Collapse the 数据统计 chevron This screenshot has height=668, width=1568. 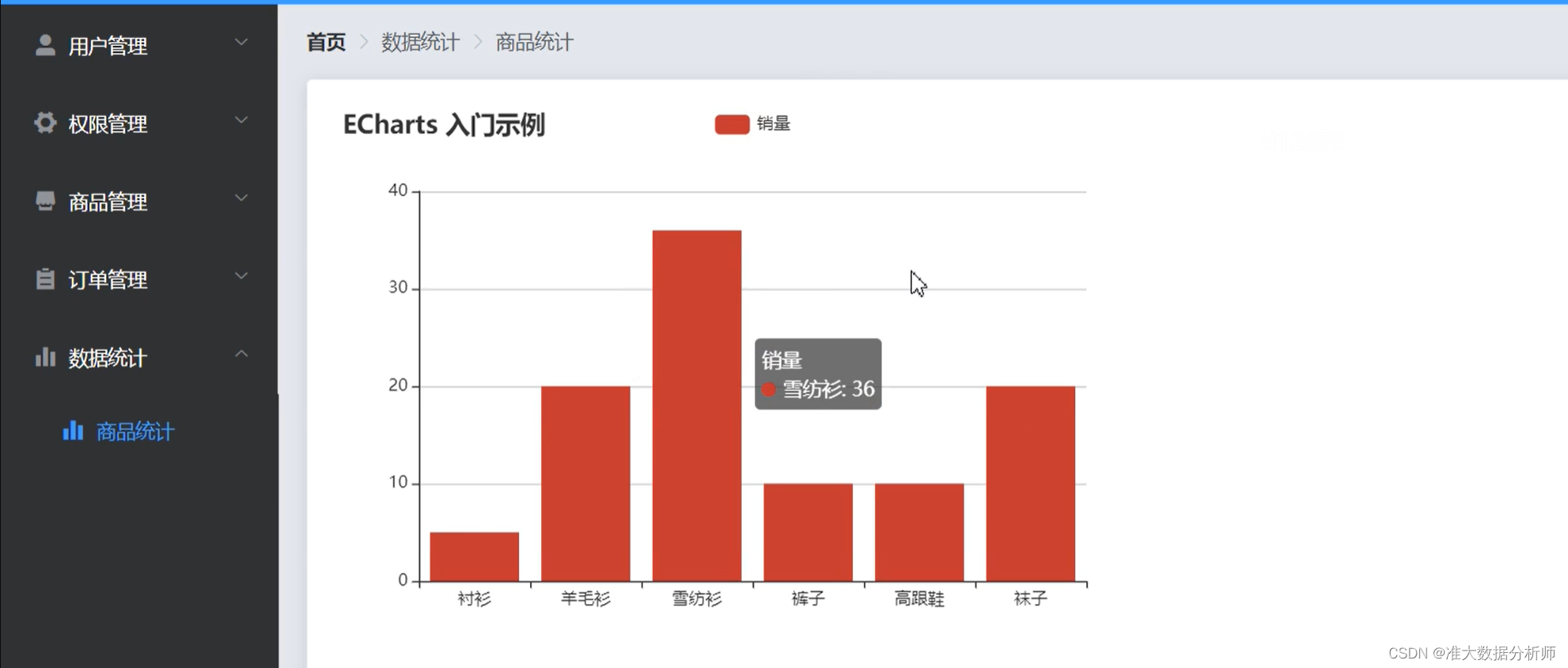[241, 354]
